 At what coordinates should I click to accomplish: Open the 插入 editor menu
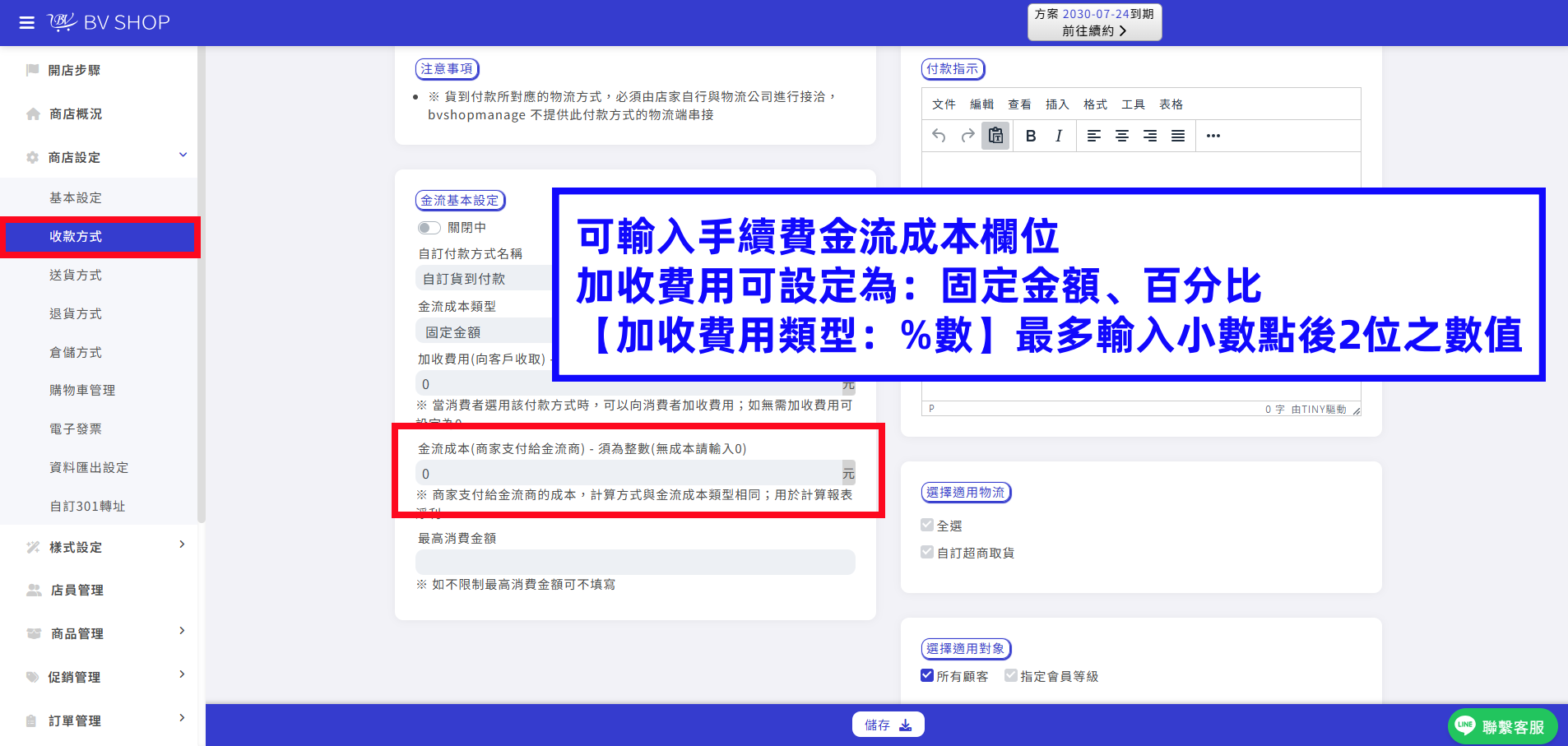(1057, 104)
